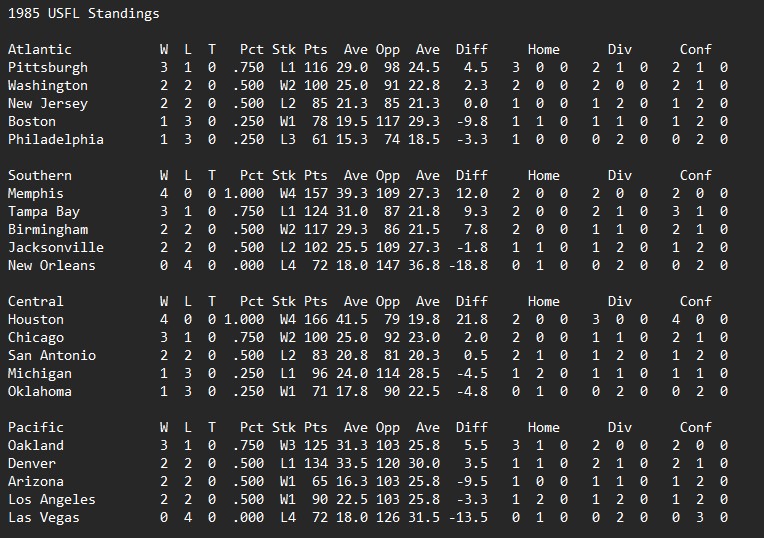Click the Jacksonville team name
764x538 pixels.
[55, 247]
